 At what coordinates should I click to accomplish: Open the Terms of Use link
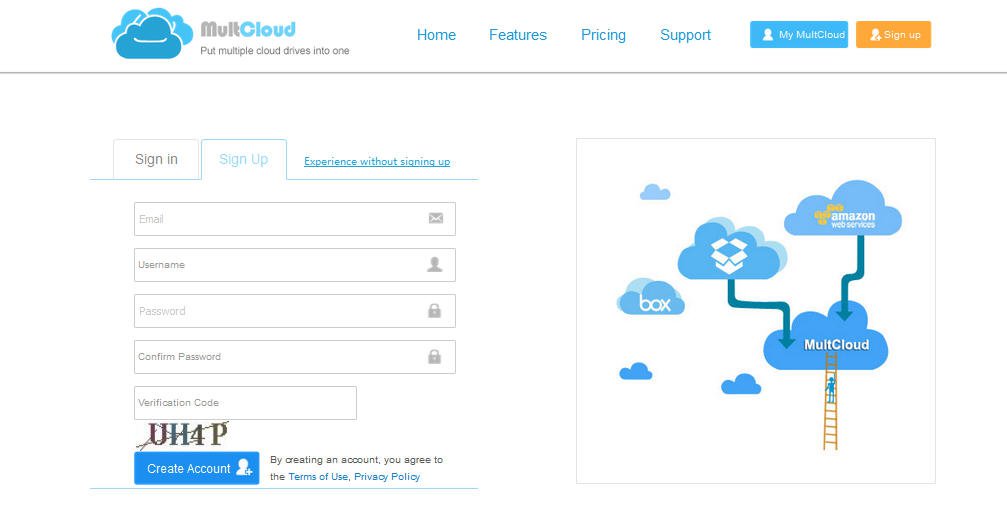tap(318, 477)
